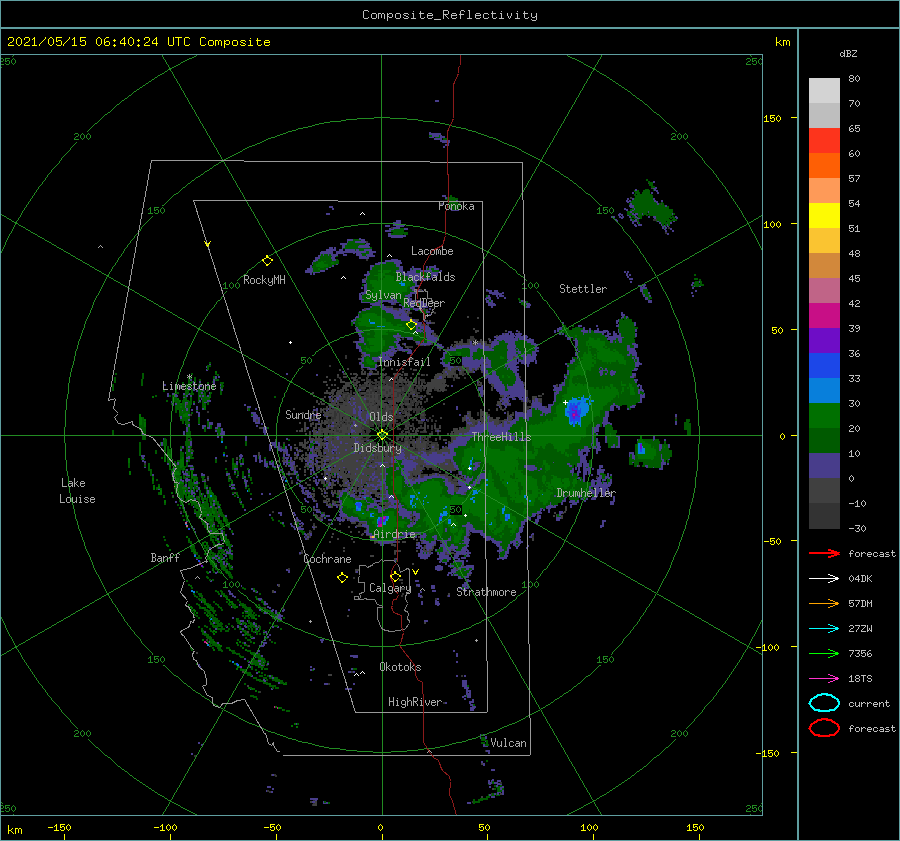Viewport: 900px width, 841px height.
Task: Click the Ponoka city label
Action: (x=456, y=206)
